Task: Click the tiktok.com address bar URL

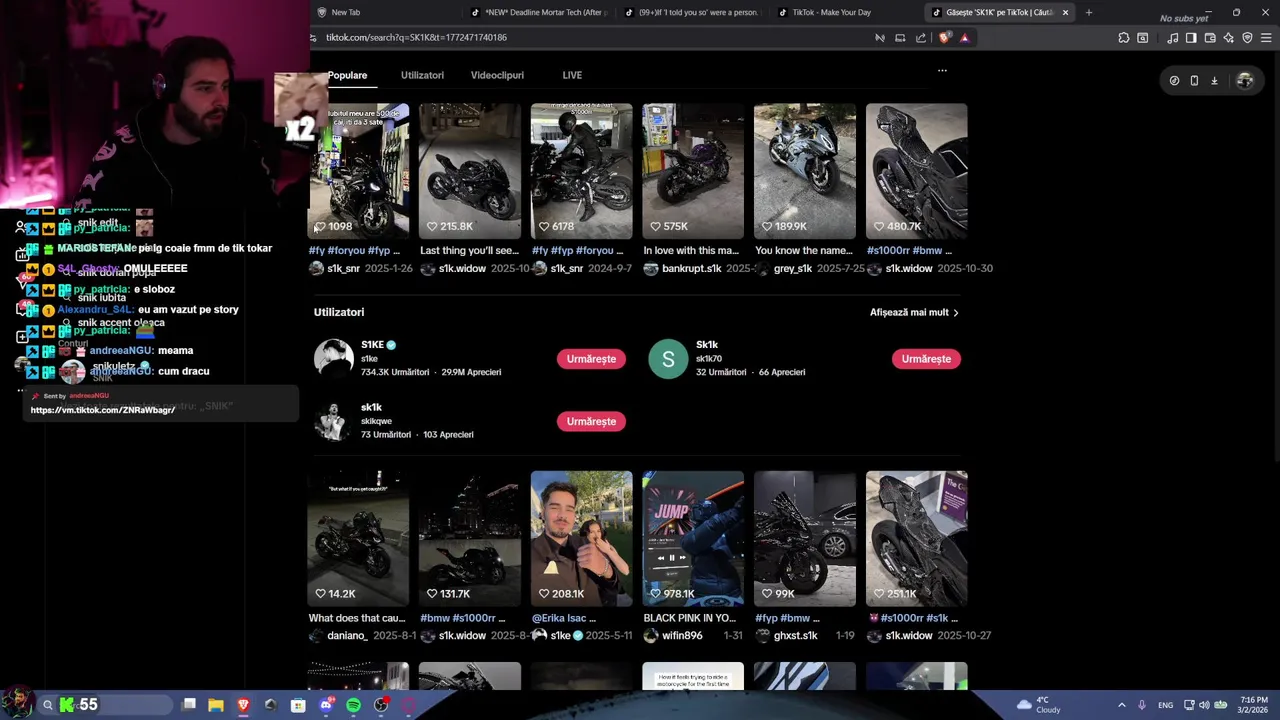Action: pos(416,38)
